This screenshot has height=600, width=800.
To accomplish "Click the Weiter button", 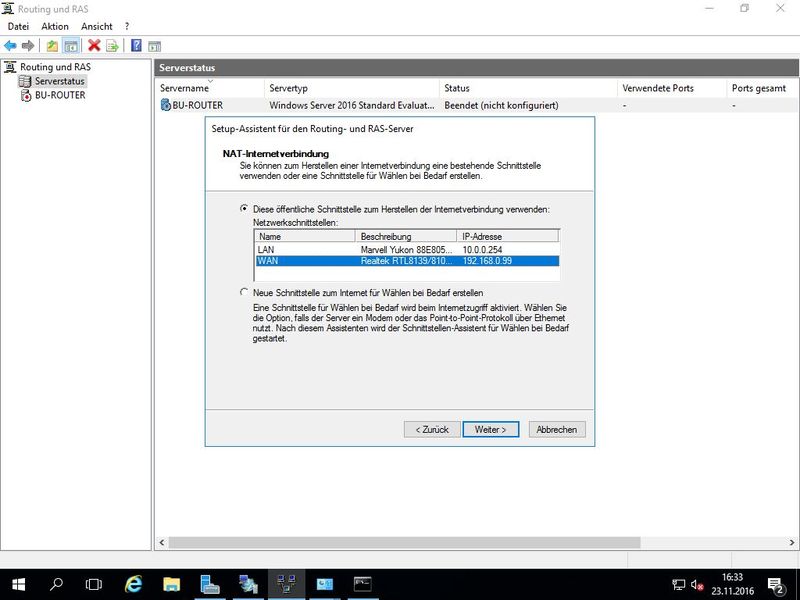I will [x=491, y=430].
